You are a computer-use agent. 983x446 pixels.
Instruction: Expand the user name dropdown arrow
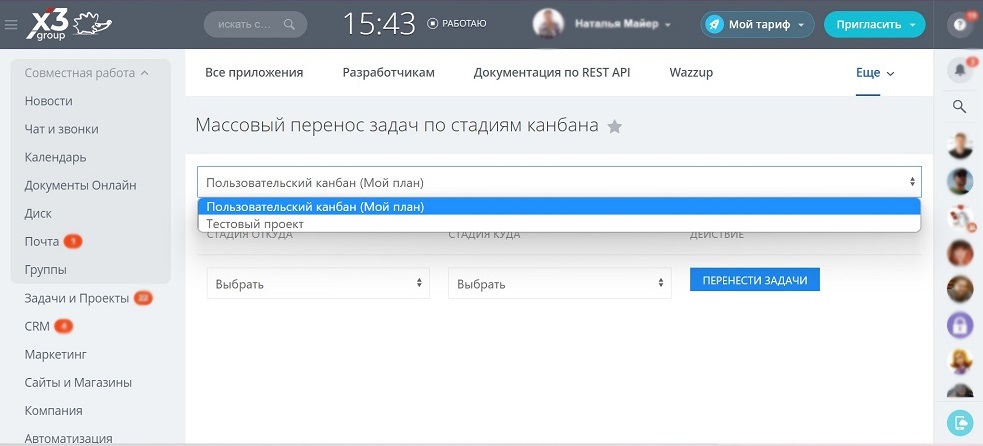coord(668,25)
